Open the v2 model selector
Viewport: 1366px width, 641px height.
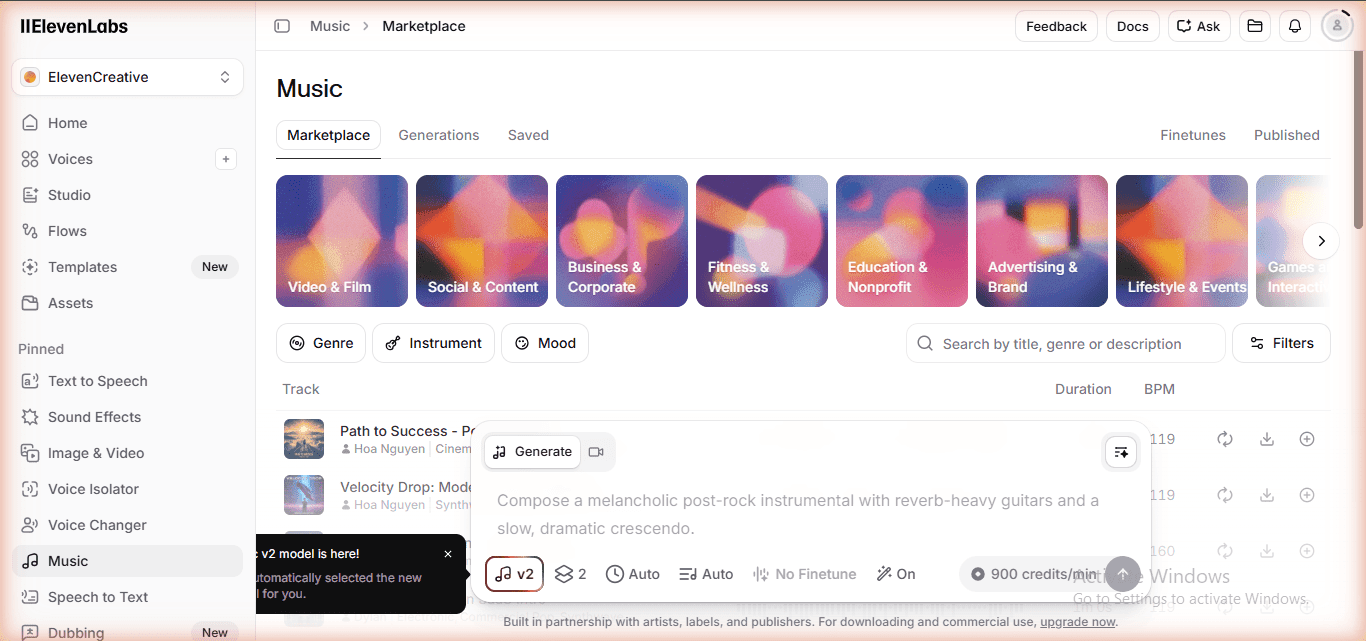tap(514, 574)
